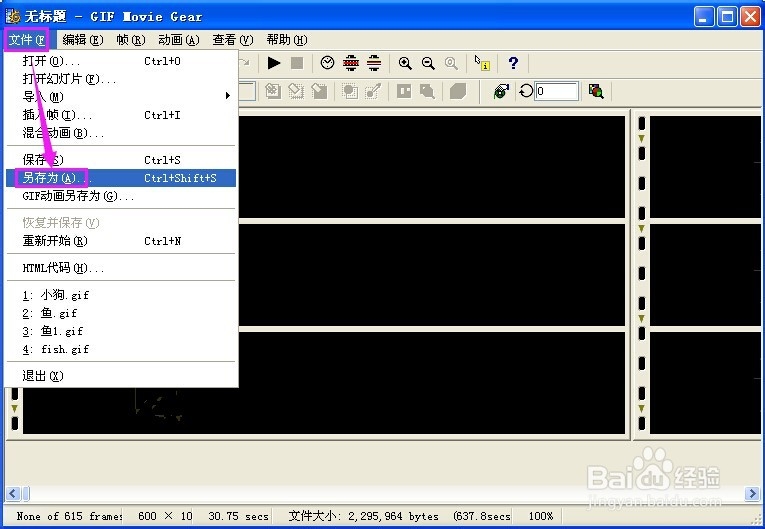This screenshot has height=529, width=765.
Task: Choose 打开 (Open) from the menu
Action: (x=121, y=61)
